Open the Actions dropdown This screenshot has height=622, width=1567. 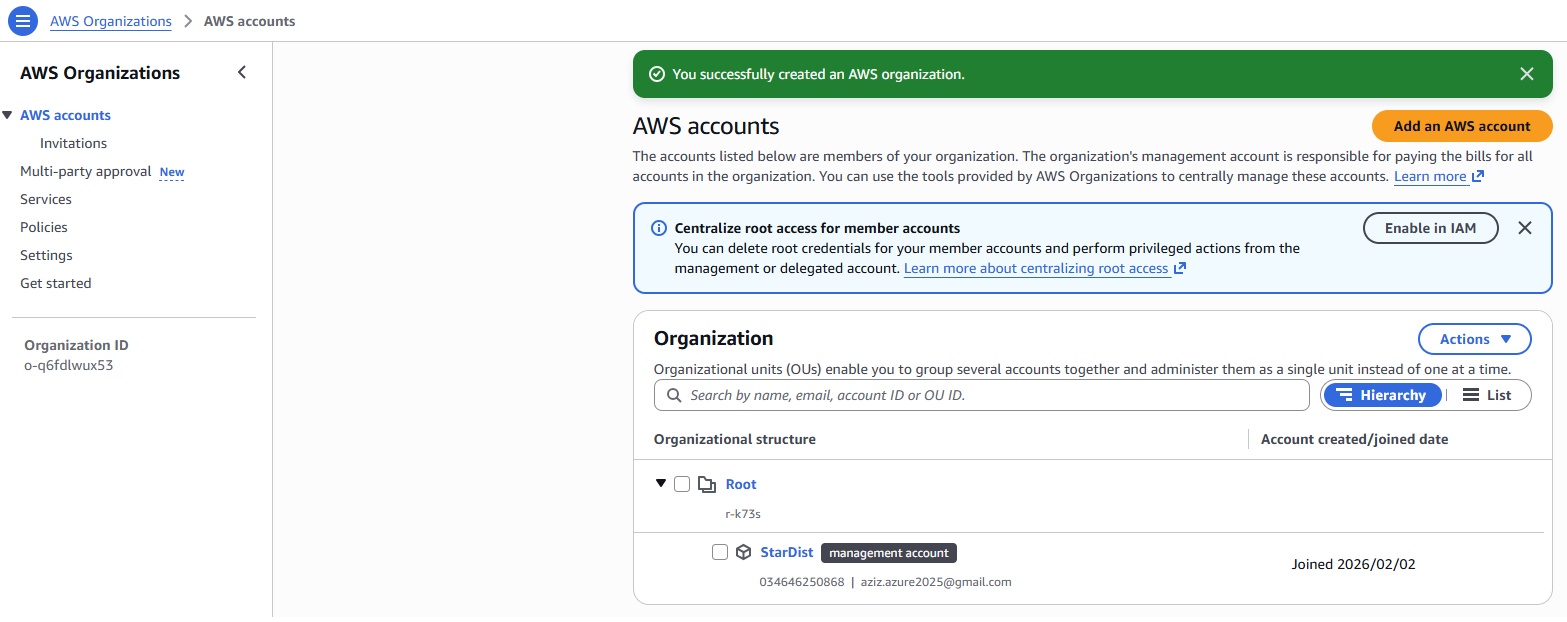[1474, 339]
